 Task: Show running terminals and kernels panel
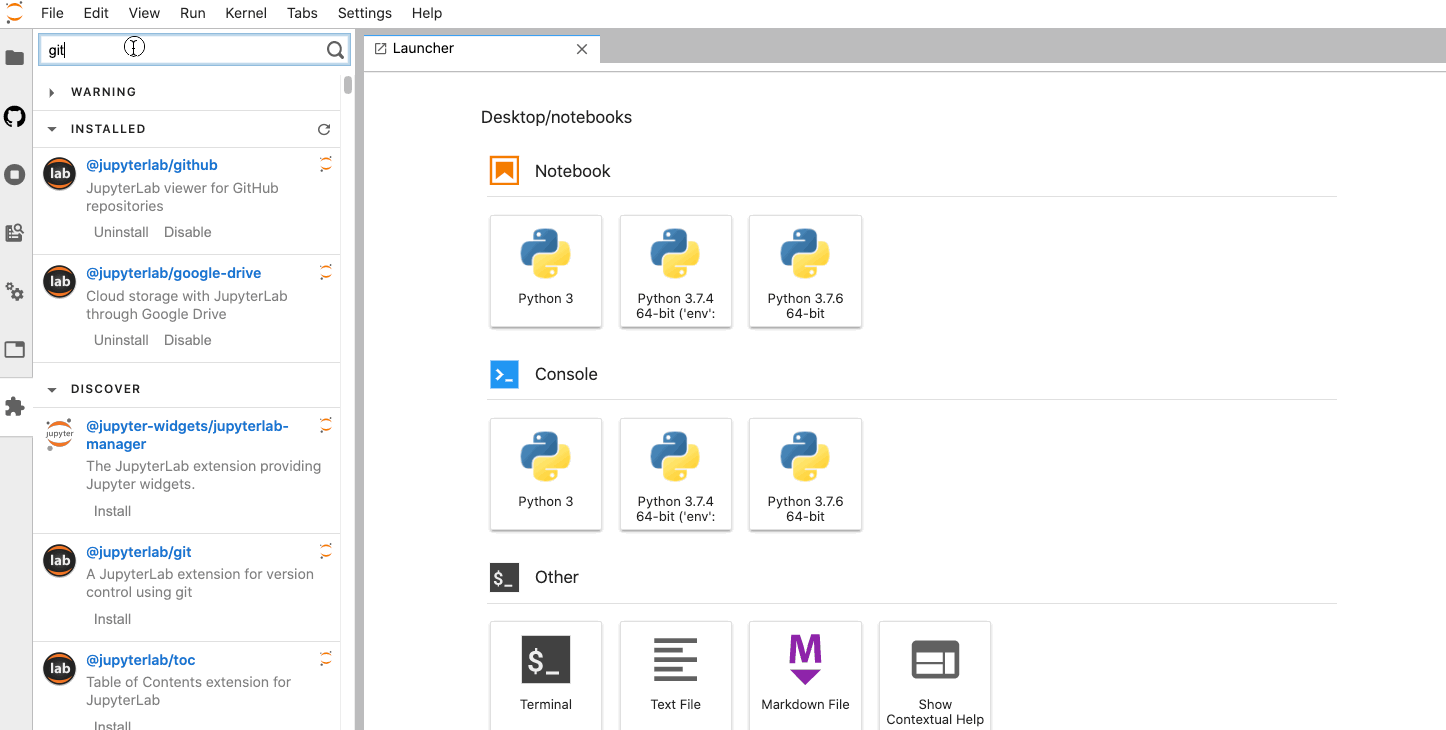15,175
